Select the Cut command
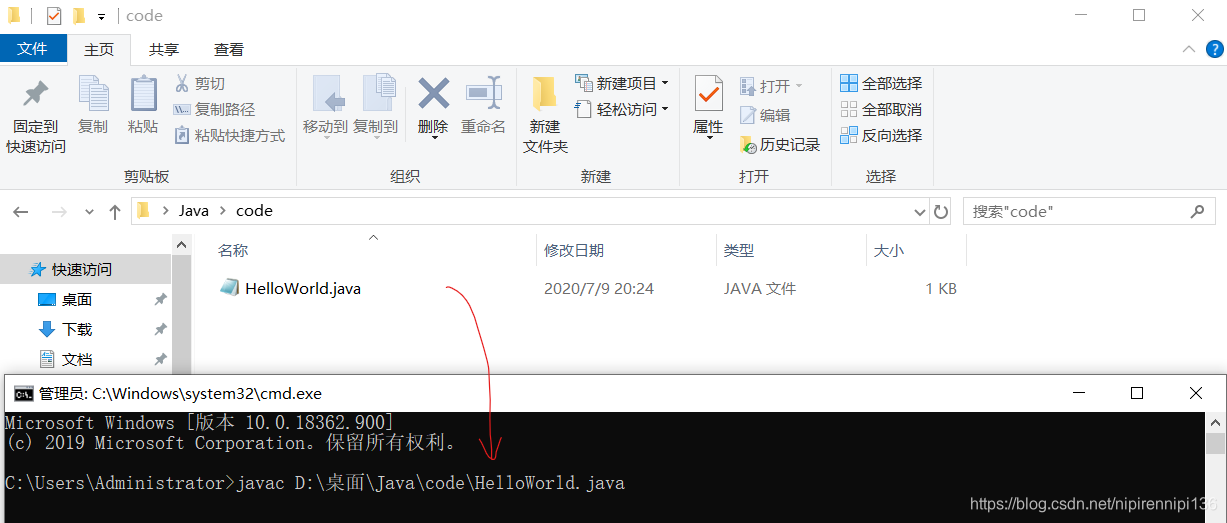1227x523 pixels. coord(200,84)
